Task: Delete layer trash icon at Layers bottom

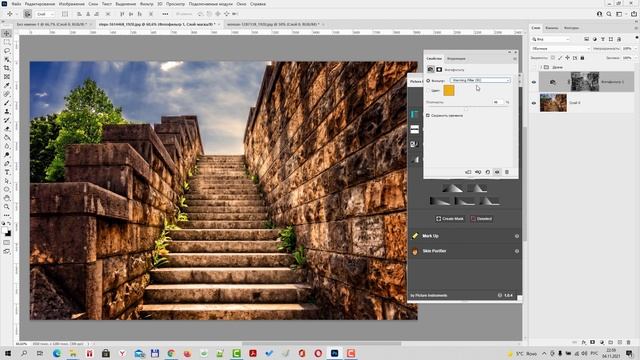Action: coord(629,342)
